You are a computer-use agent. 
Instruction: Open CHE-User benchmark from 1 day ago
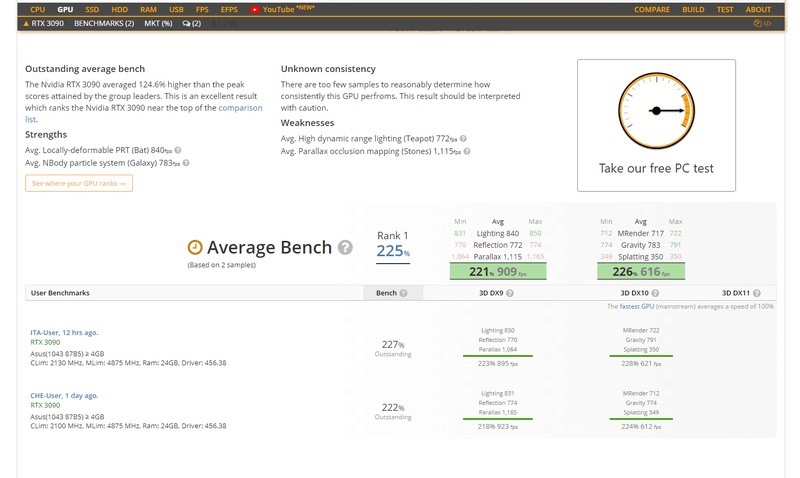click(x=64, y=395)
